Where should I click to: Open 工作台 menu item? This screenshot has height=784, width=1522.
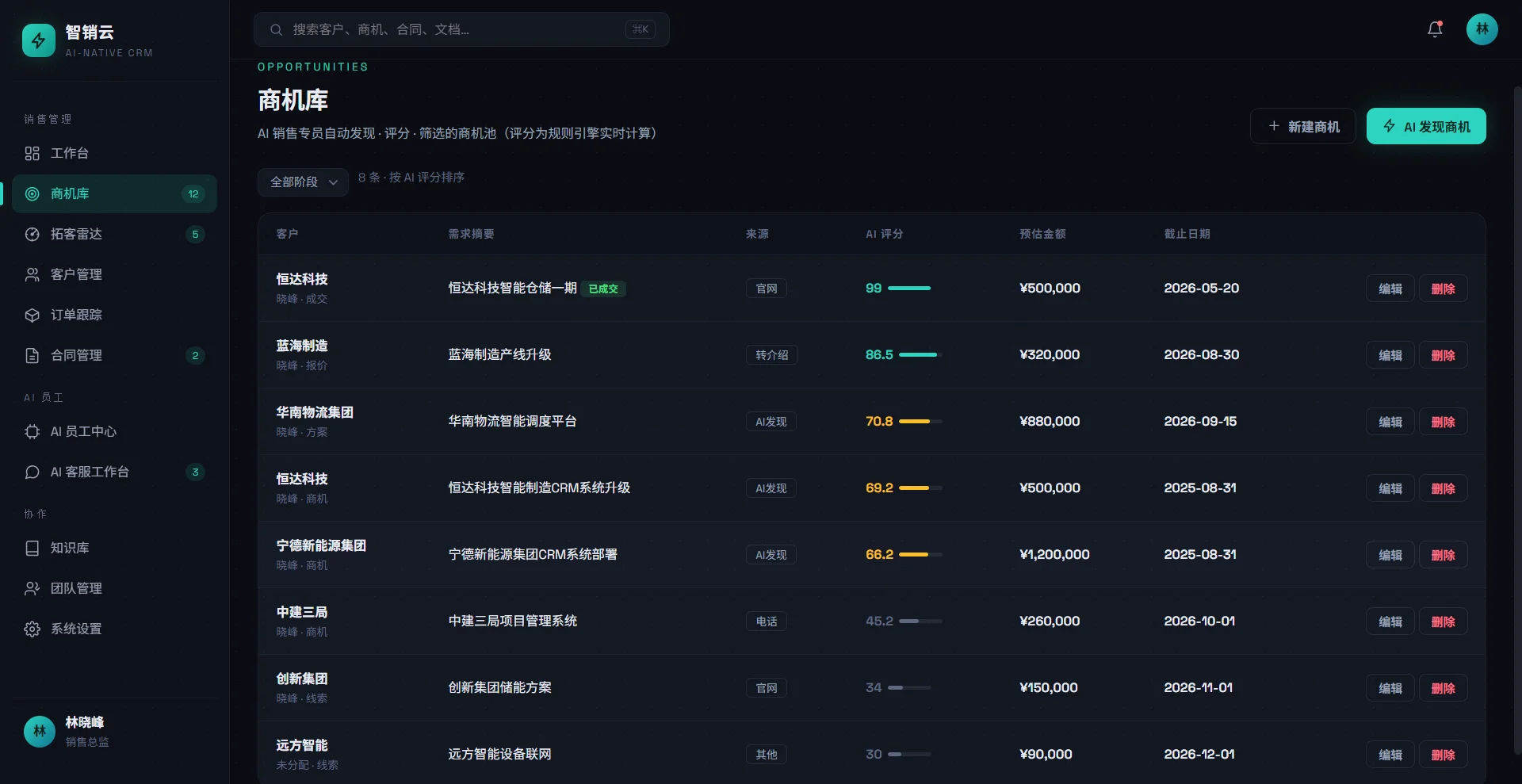pyautogui.click(x=114, y=153)
